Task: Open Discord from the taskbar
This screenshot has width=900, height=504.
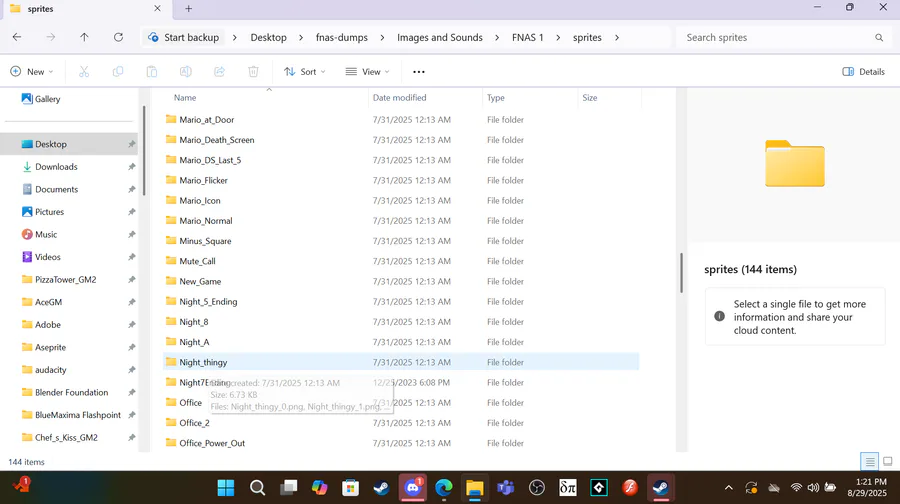Action: point(413,488)
